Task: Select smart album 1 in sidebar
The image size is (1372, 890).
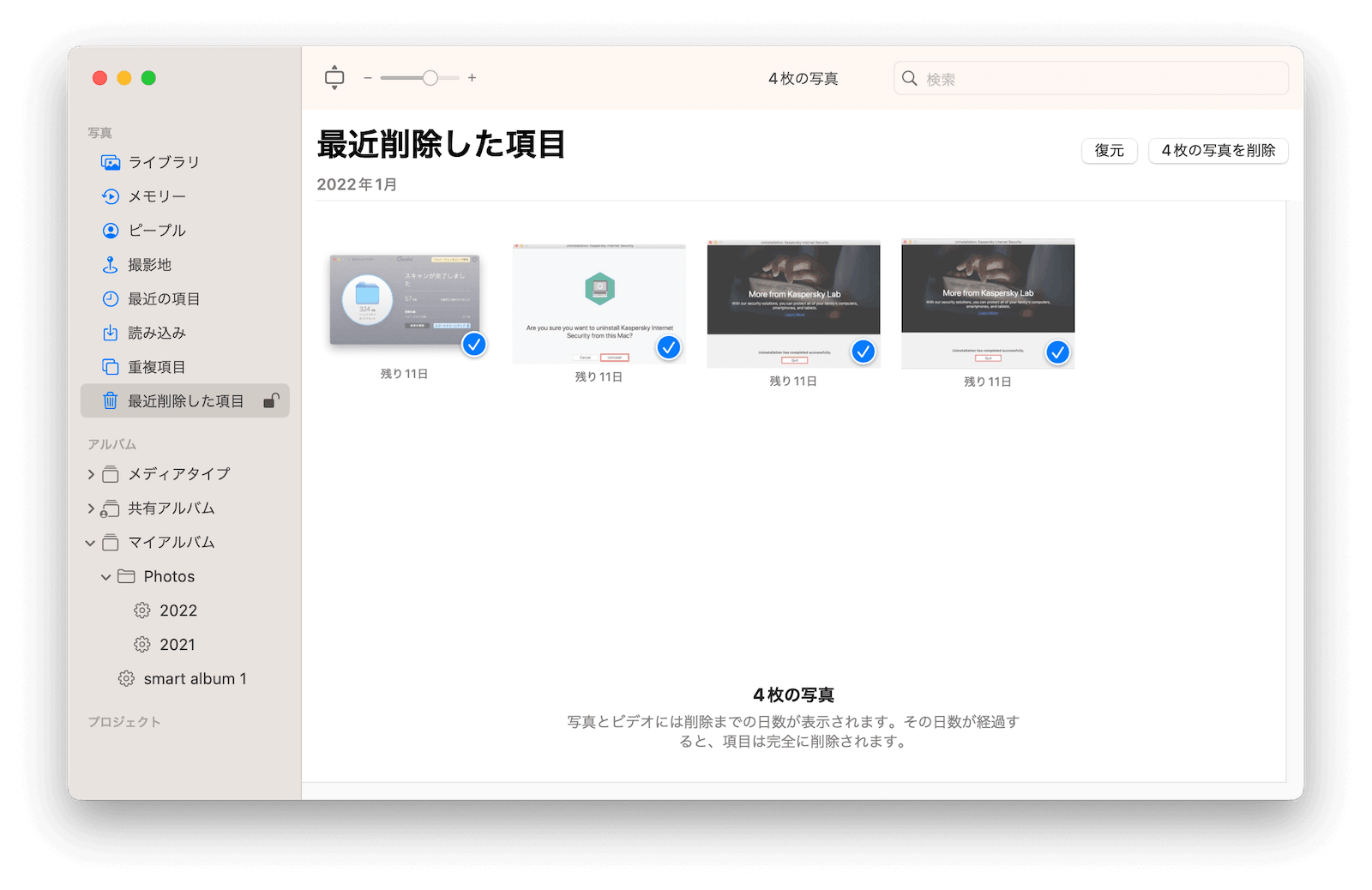Action: click(195, 679)
